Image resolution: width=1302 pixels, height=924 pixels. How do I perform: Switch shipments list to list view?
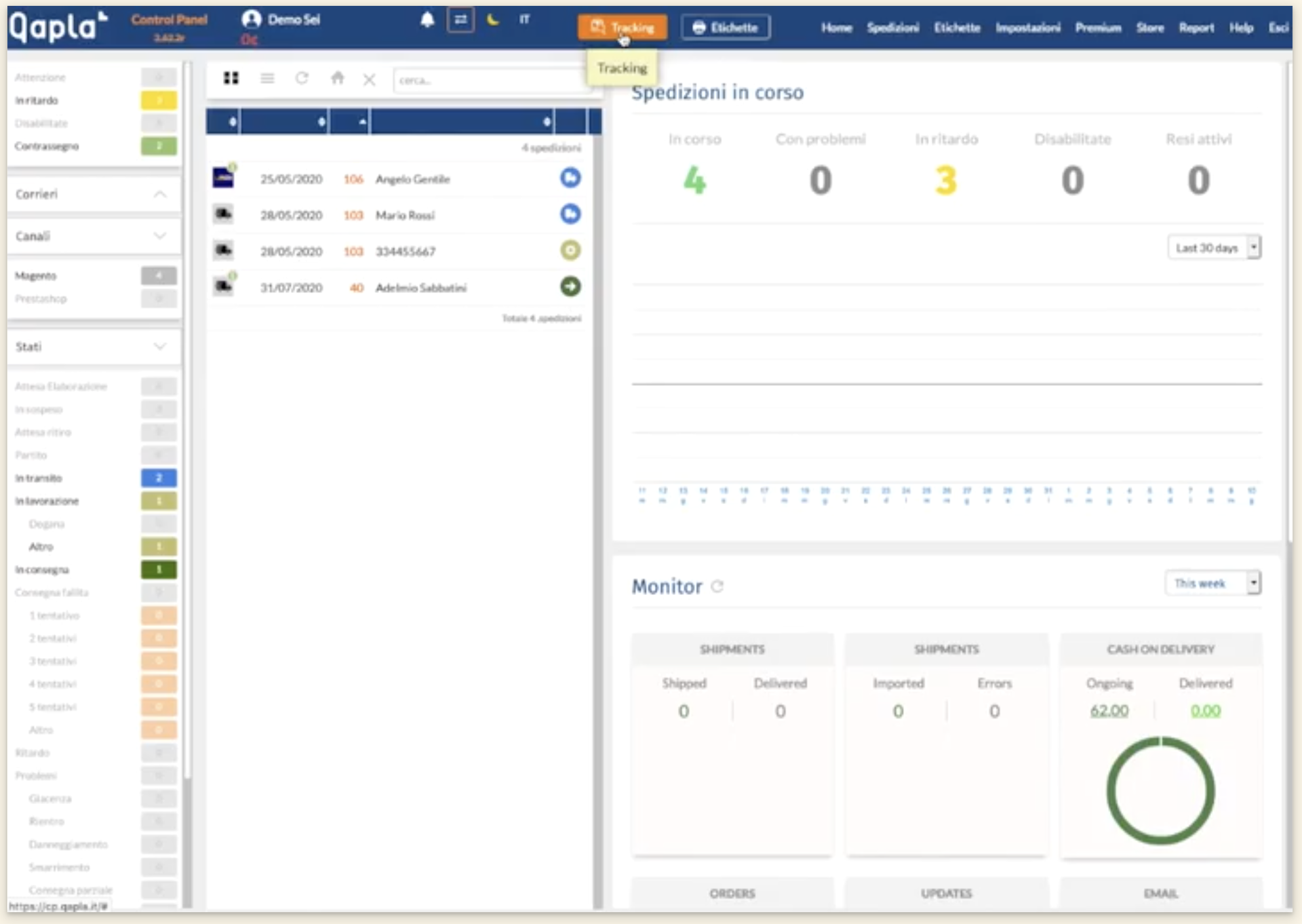[x=267, y=79]
